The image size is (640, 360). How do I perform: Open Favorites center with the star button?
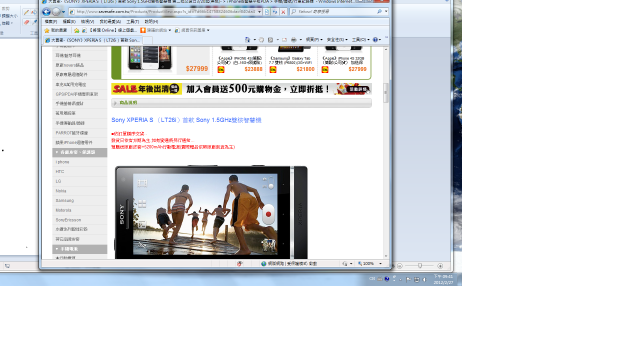(56, 31)
